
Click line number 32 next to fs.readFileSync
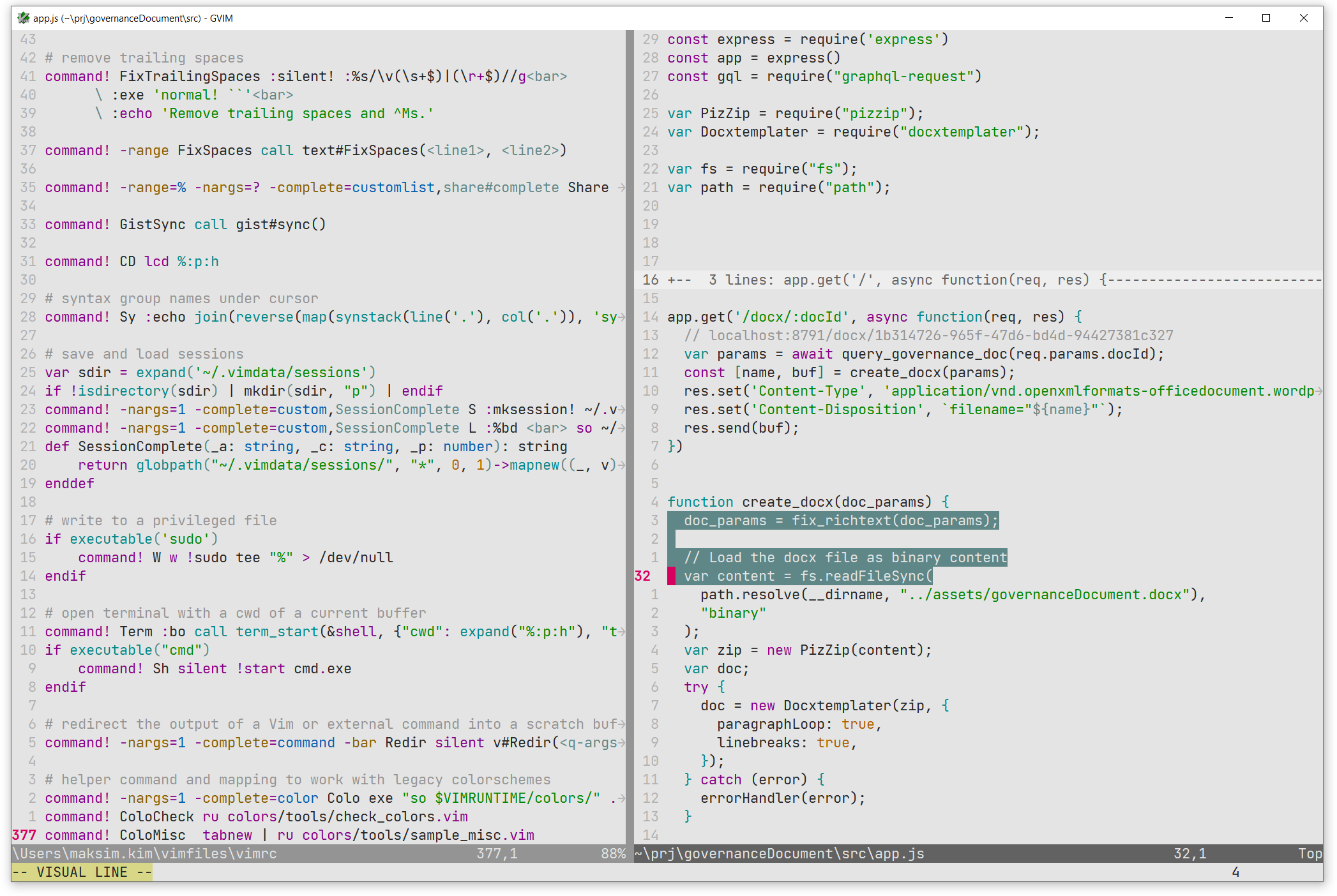pyautogui.click(x=642, y=576)
